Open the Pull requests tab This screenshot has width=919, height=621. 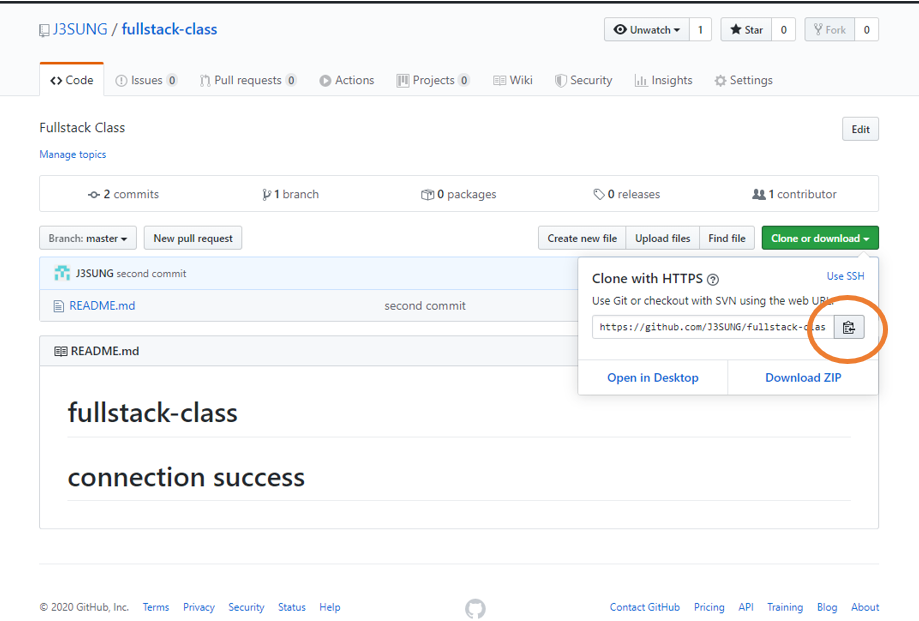pos(248,80)
